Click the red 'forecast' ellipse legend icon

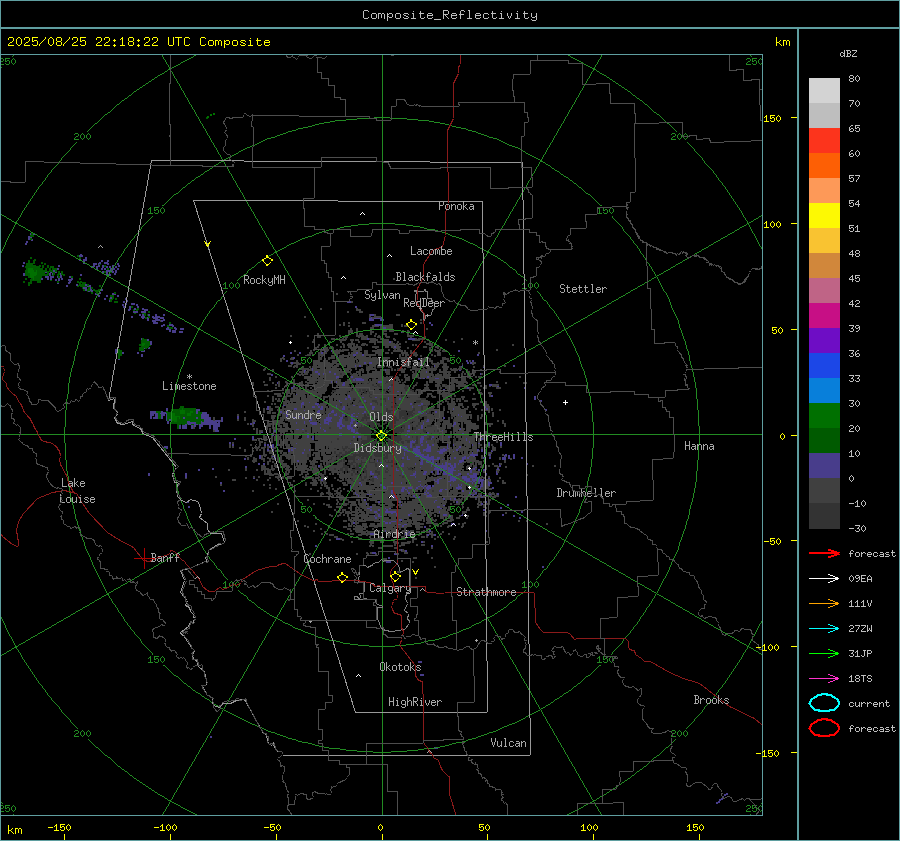tap(824, 728)
